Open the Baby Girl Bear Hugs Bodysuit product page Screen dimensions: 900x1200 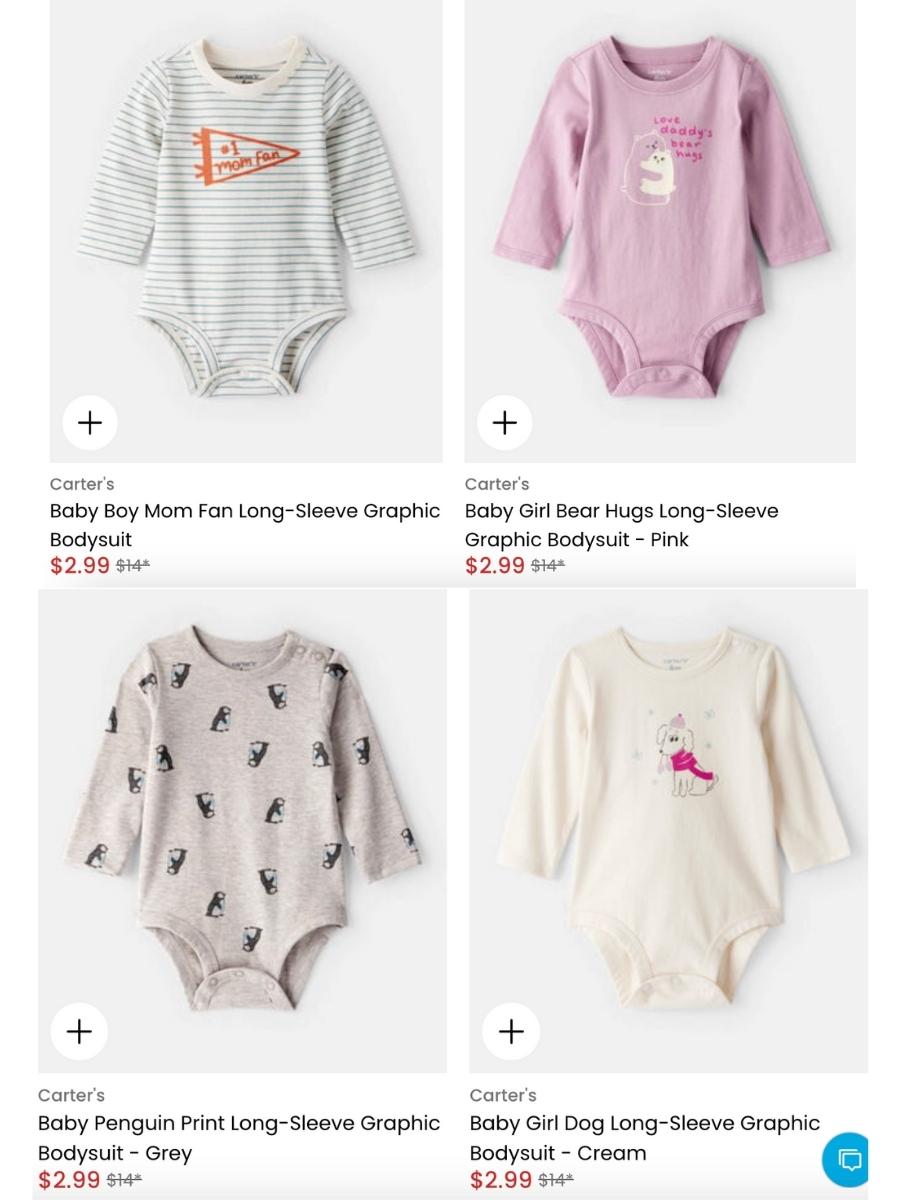(621, 524)
